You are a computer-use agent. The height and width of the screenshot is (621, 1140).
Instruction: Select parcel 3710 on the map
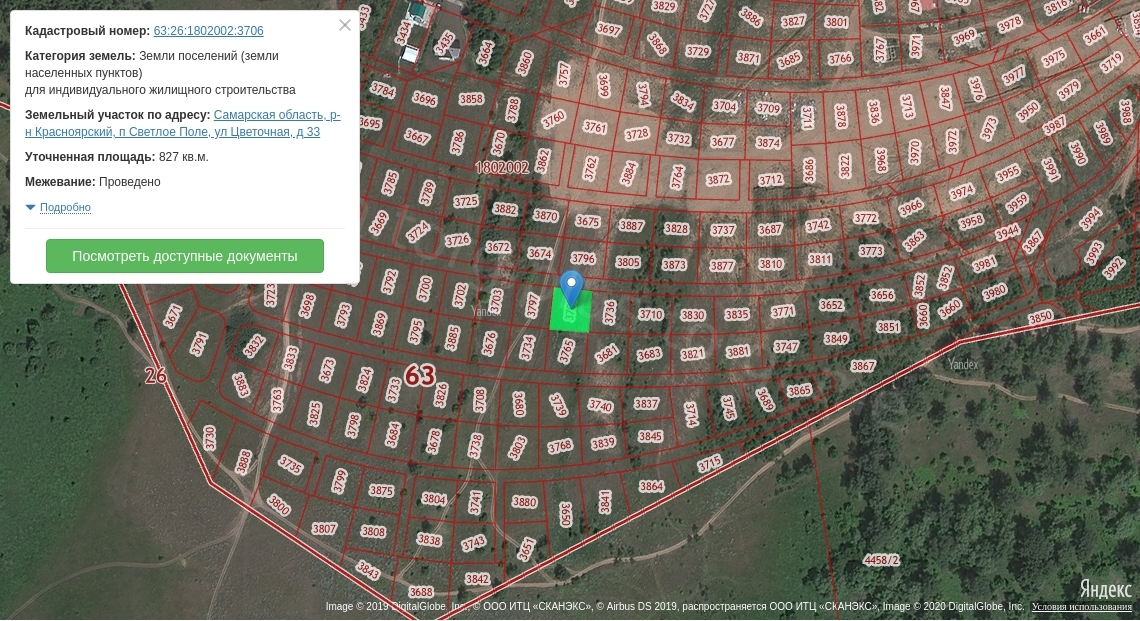650,315
